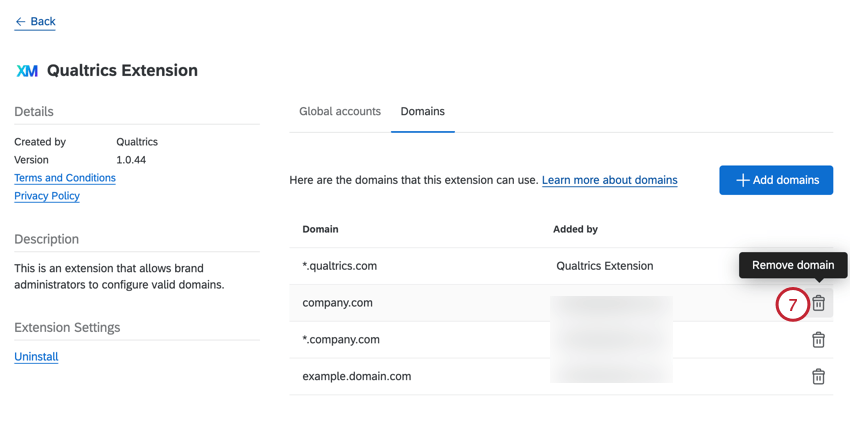Click the Description section heading
The height and width of the screenshot is (425, 850).
tap(46, 239)
